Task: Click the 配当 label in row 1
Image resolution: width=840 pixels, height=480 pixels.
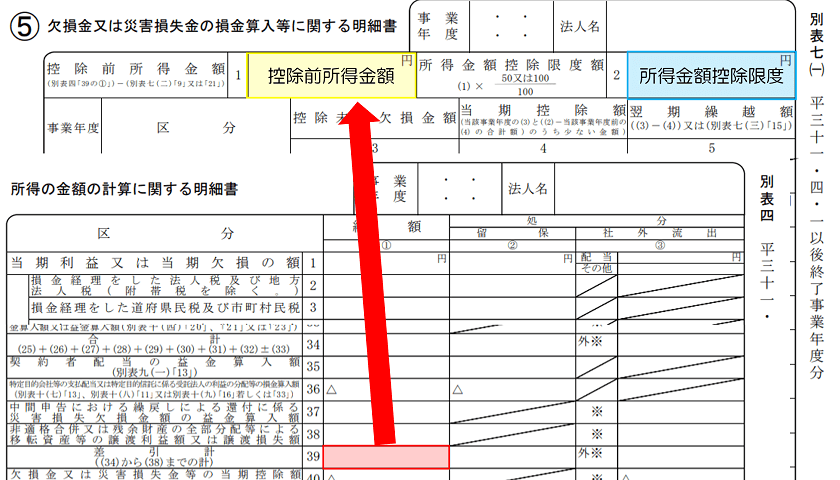Action: click(x=597, y=257)
